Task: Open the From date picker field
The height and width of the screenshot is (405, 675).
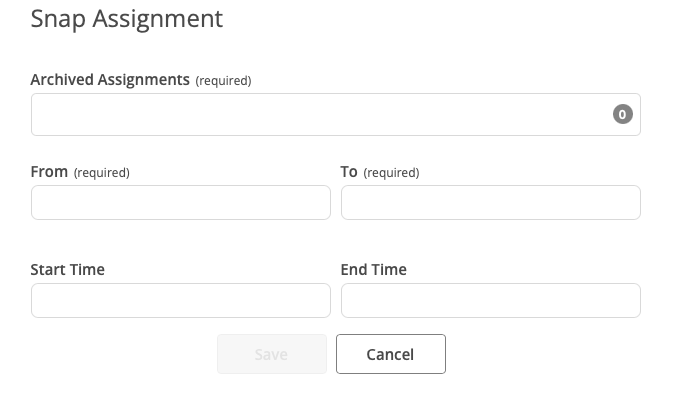Action: point(181,203)
